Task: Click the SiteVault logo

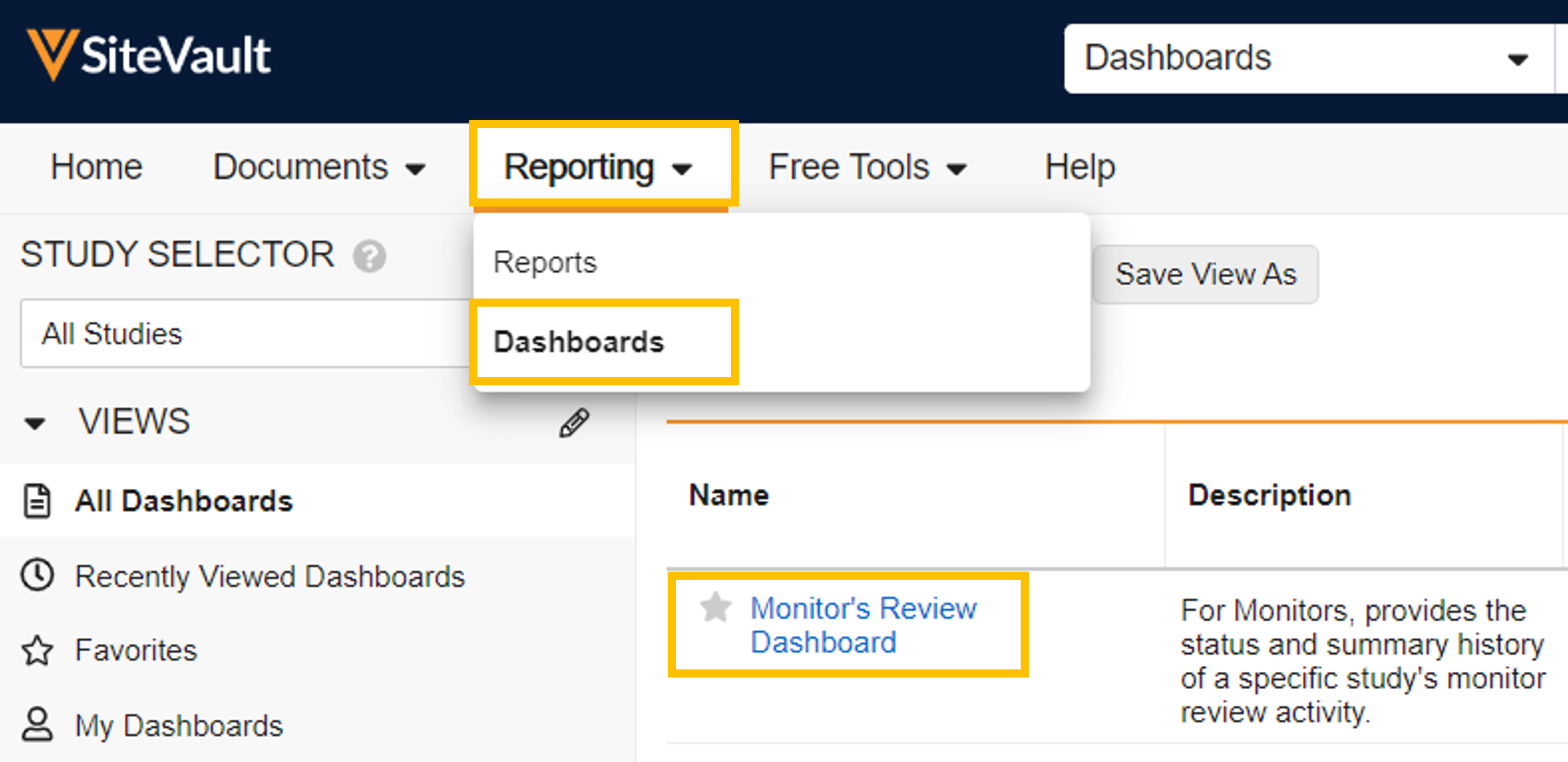Action: pyautogui.click(x=149, y=56)
